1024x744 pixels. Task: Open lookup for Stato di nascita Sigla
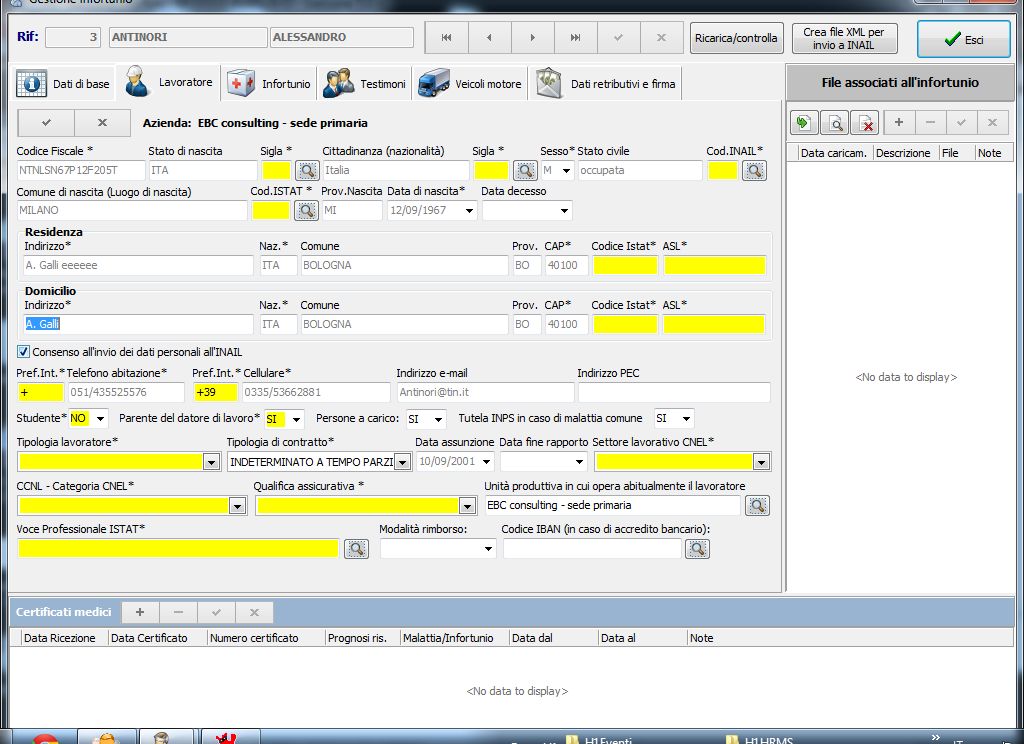point(307,170)
